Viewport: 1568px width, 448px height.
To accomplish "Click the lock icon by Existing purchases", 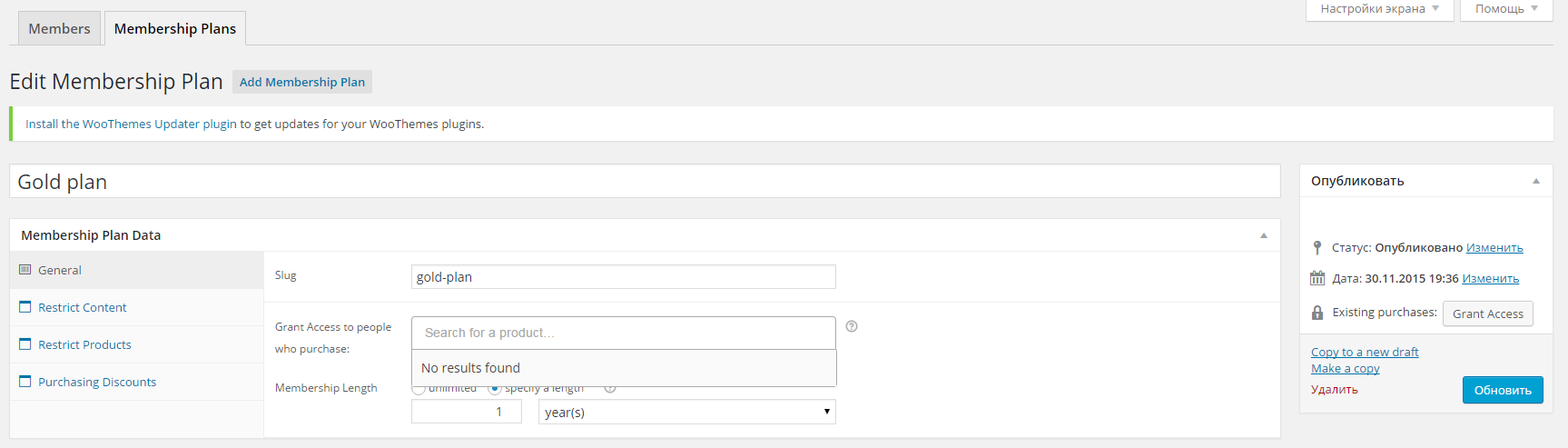I will point(1317,313).
